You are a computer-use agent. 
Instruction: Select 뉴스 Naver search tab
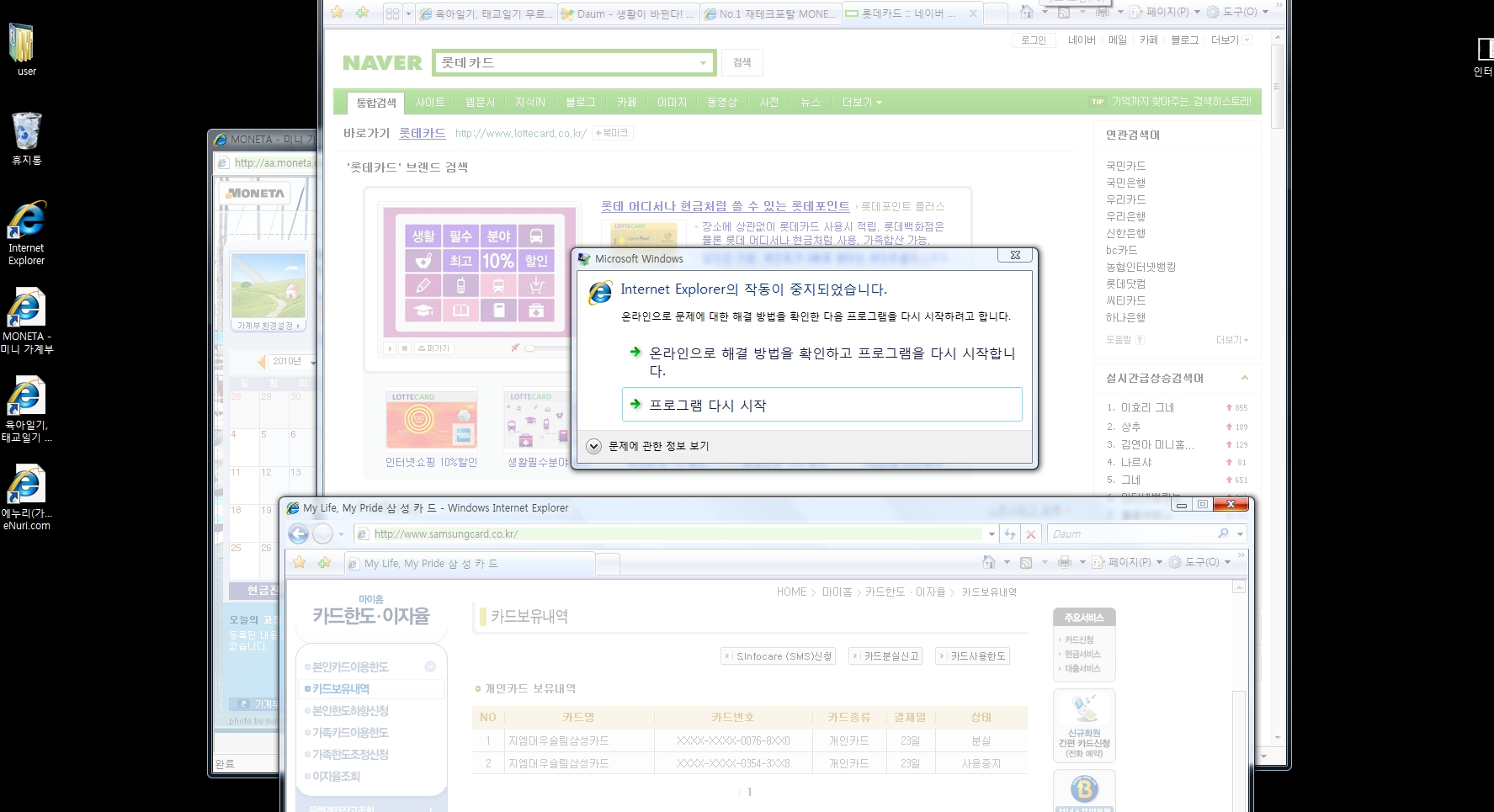tap(810, 102)
